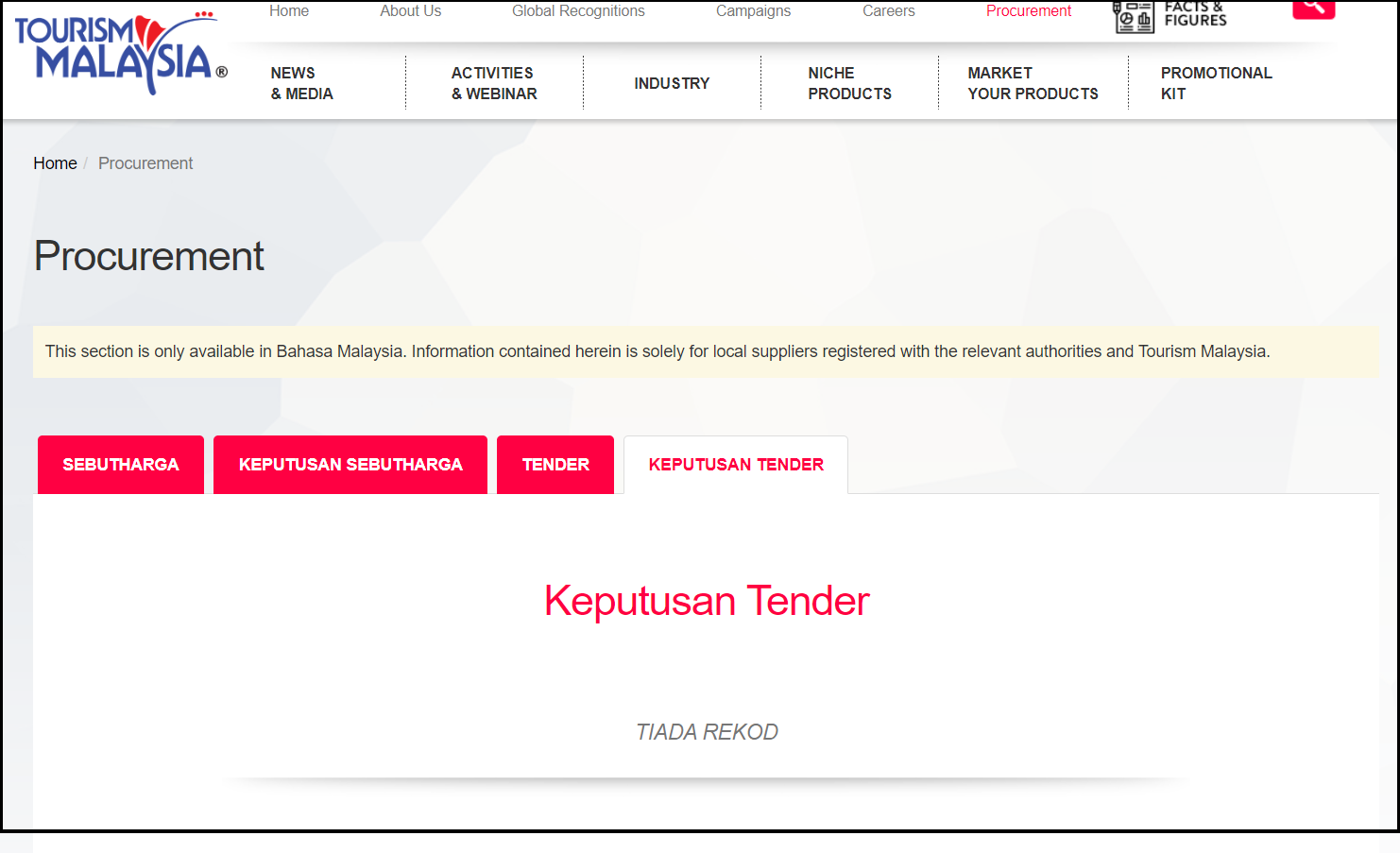The image size is (1400, 853).
Task: Click the Keputusan Tender red heading
Action: 707,601
